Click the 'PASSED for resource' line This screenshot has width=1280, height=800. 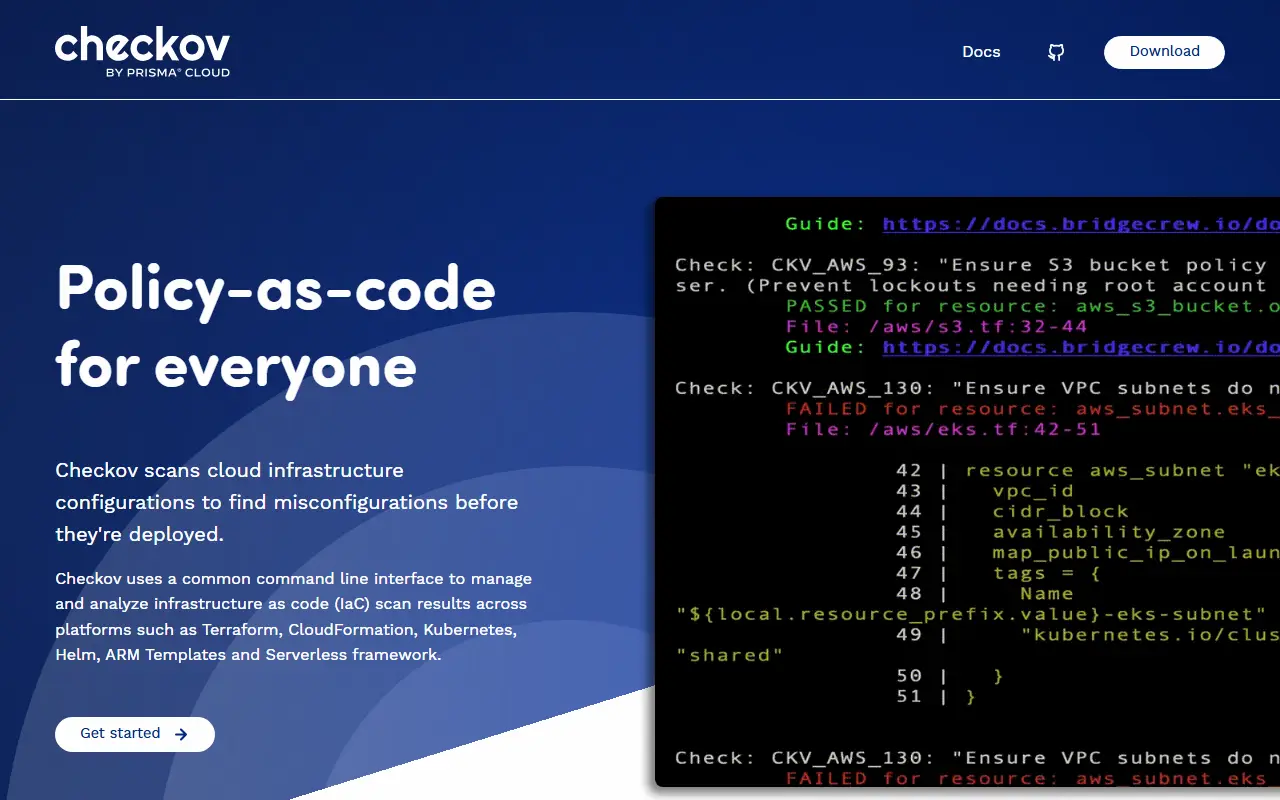1033,306
